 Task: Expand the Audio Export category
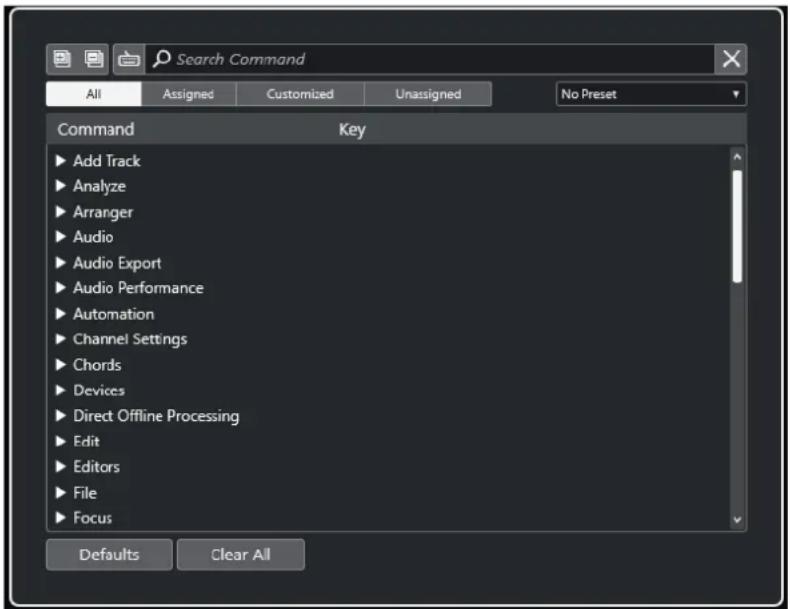(x=61, y=262)
